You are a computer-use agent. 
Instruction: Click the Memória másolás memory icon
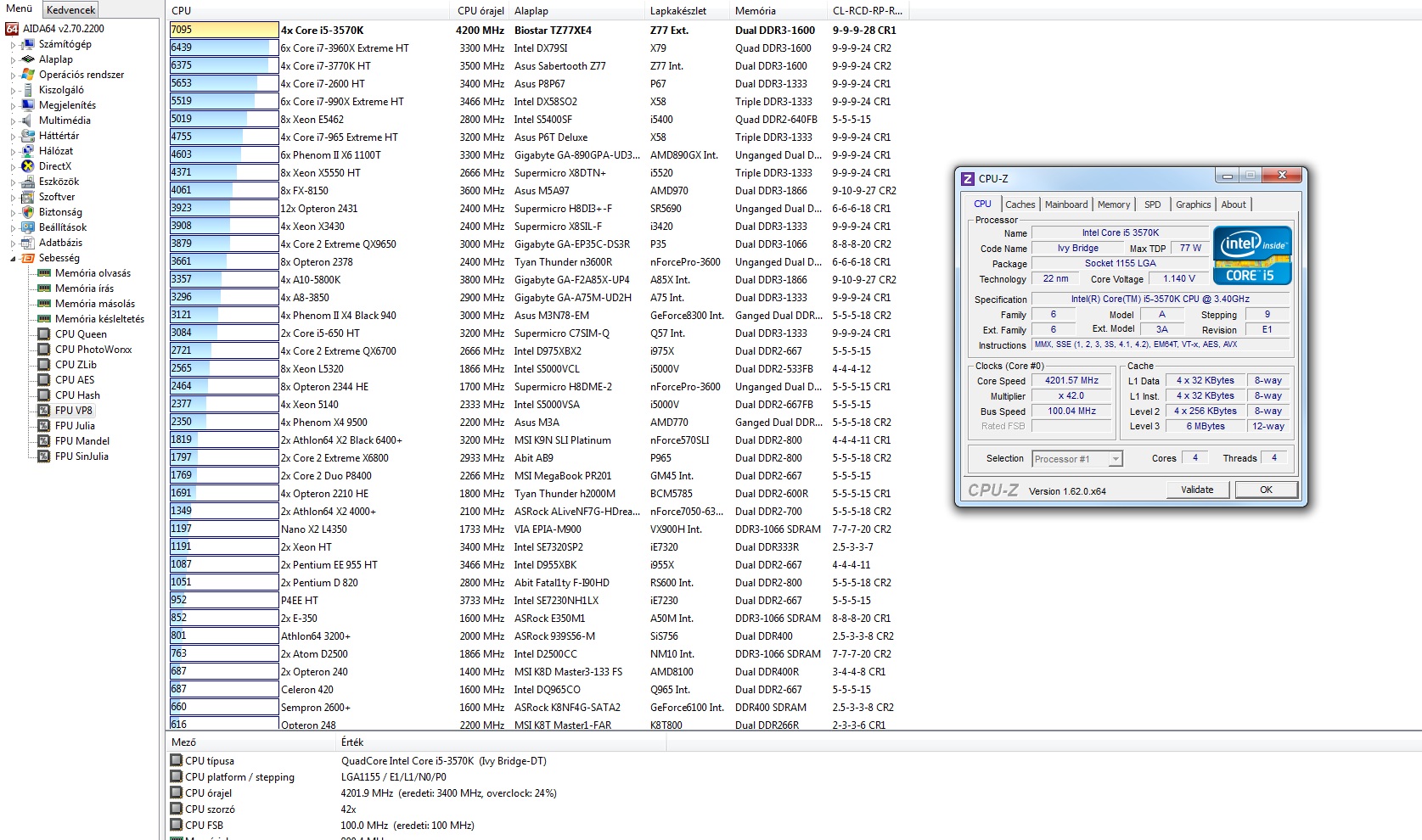coord(44,304)
